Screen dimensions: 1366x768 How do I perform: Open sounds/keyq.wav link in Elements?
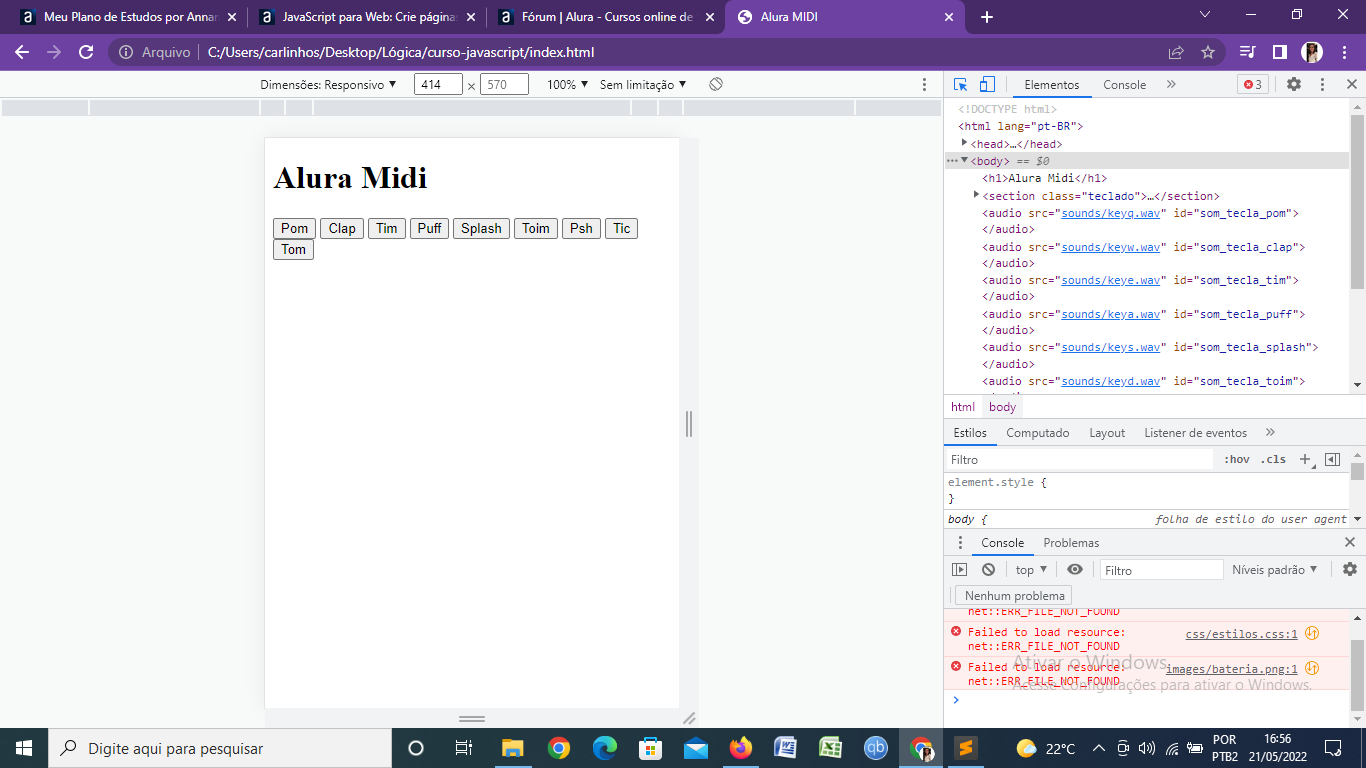click(x=1111, y=213)
